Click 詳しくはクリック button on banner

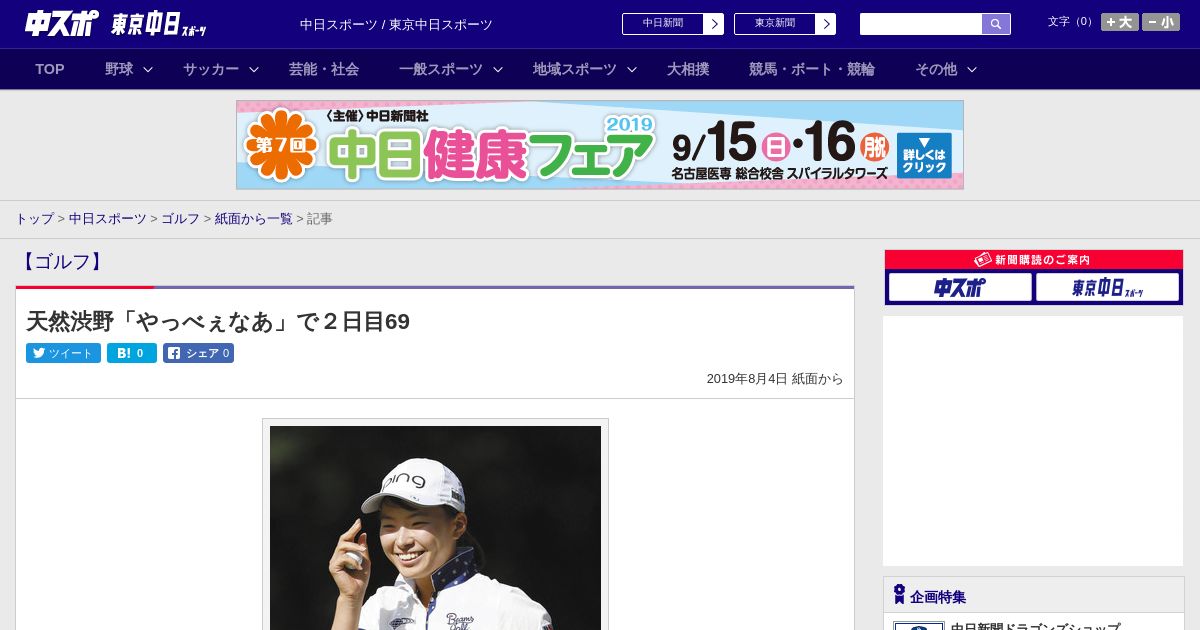pos(924,155)
